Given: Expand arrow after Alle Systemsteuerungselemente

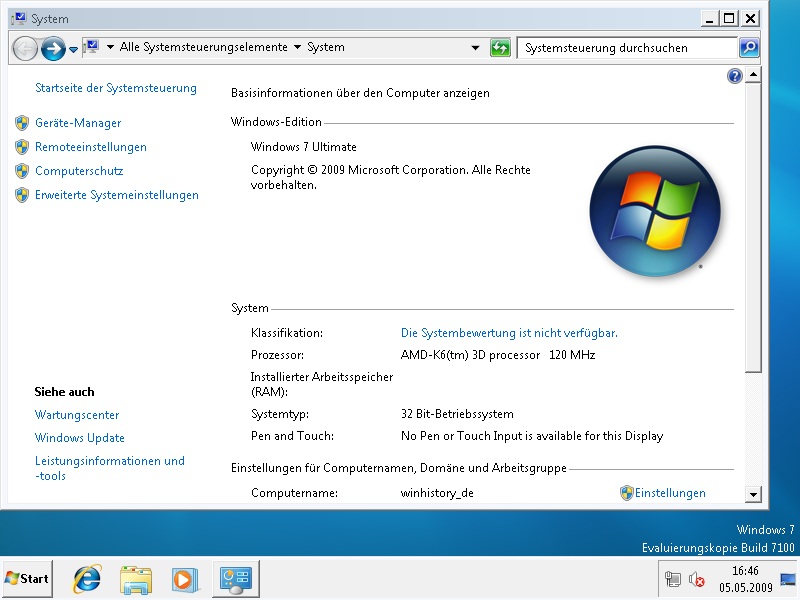Looking at the screenshot, I should point(296,47).
